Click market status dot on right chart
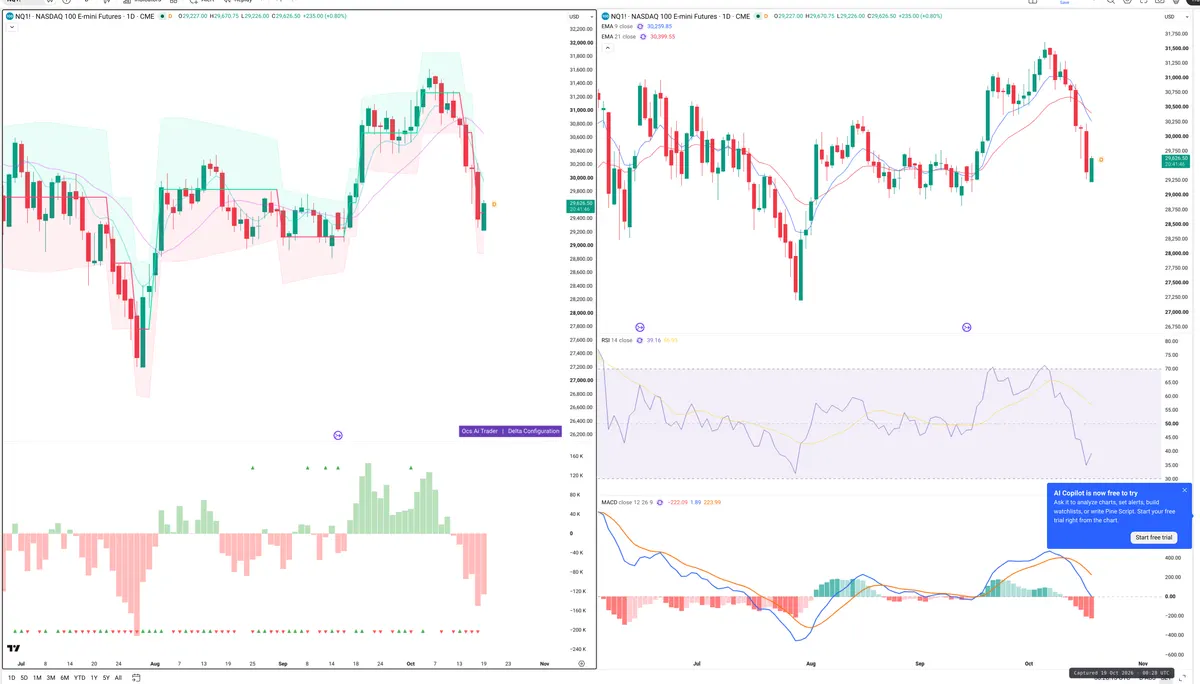This screenshot has width=1200, height=684. point(758,16)
